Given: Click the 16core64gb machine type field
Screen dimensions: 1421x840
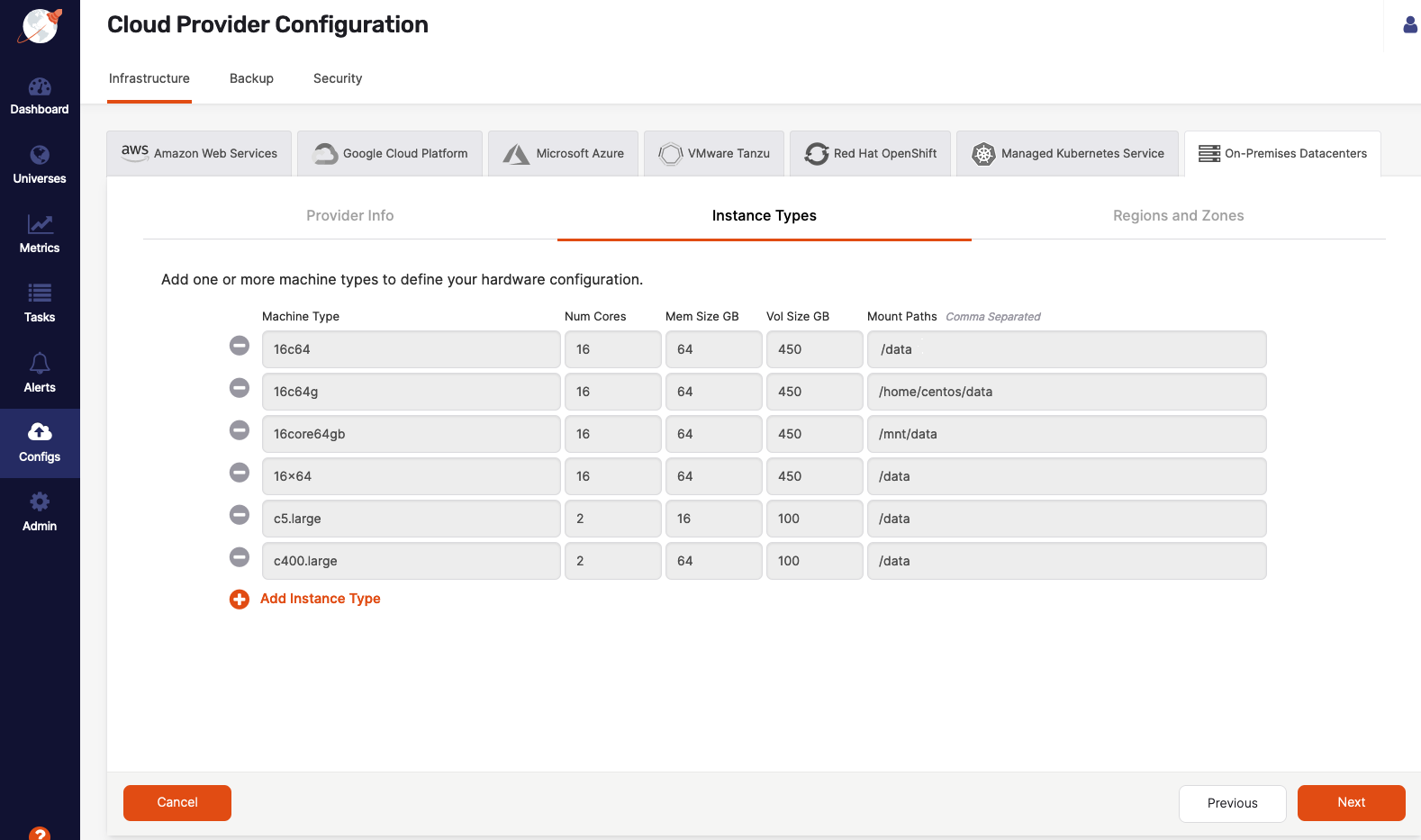Looking at the screenshot, I should point(411,434).
